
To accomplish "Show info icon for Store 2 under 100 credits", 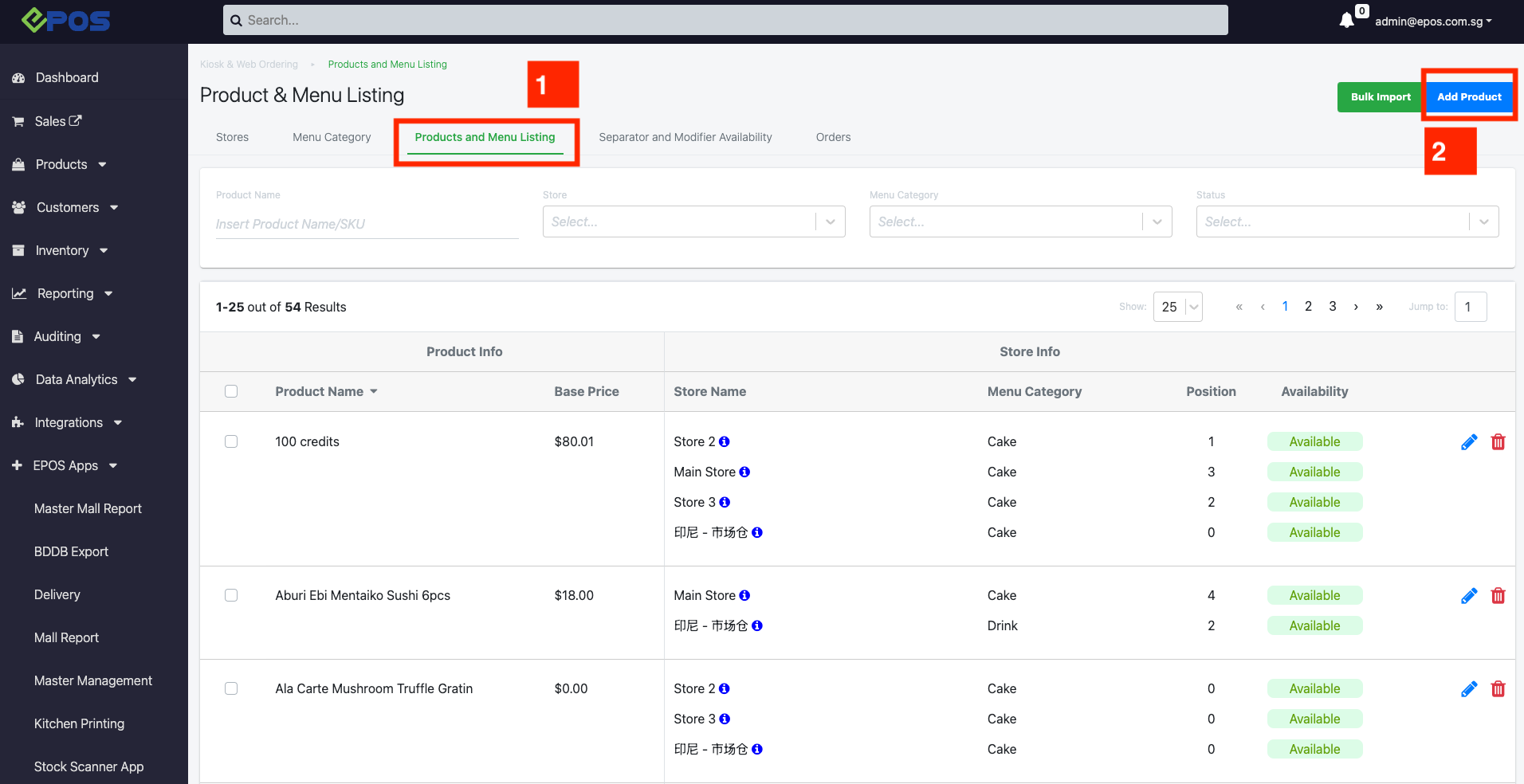I will click(725, 441).
